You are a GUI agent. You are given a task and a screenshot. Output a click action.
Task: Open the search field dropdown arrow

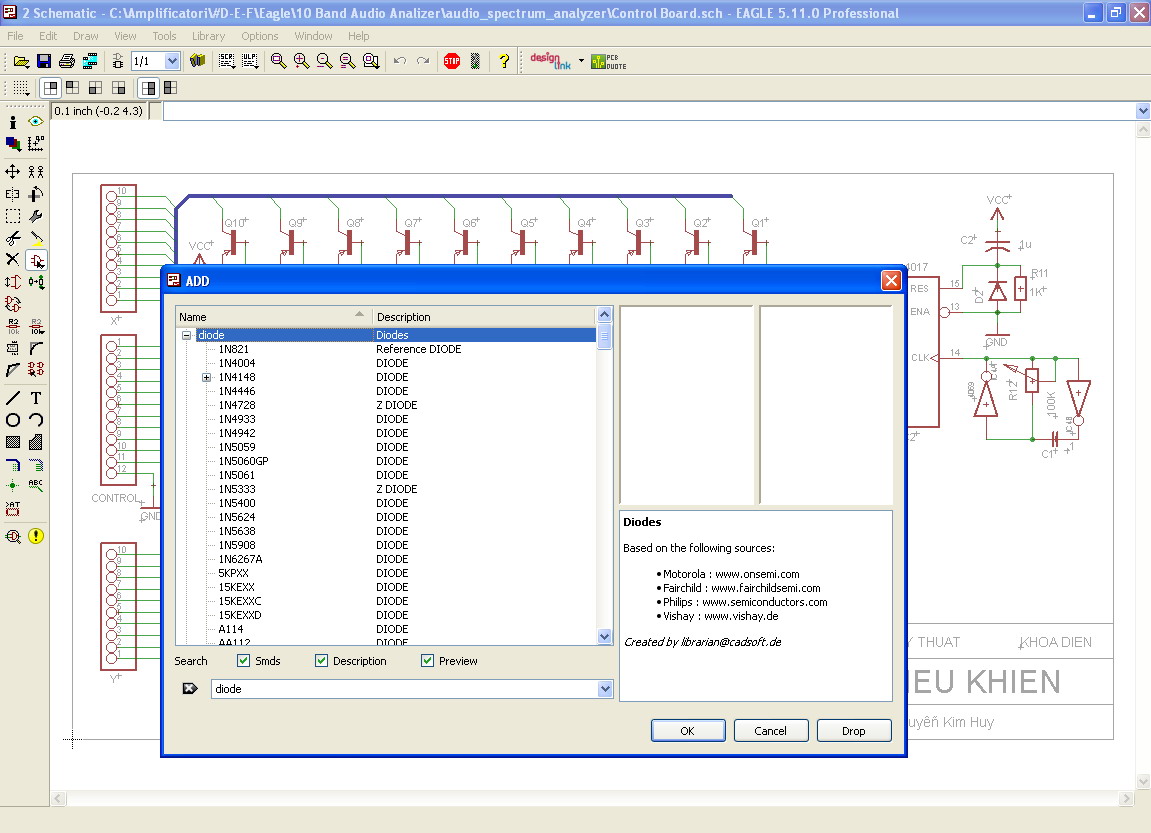(604, 689)
